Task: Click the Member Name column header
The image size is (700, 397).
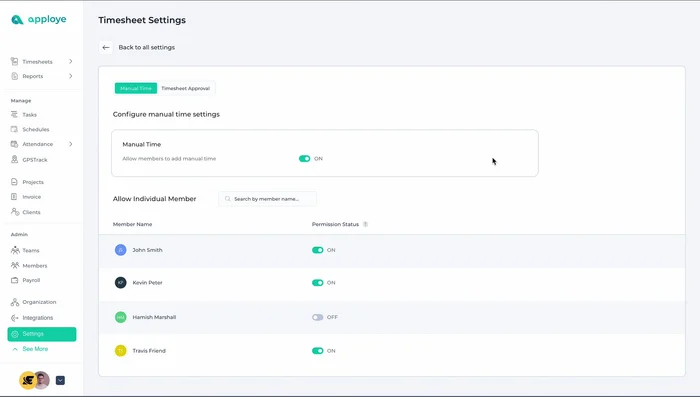Action: click(x=133, y=224)
